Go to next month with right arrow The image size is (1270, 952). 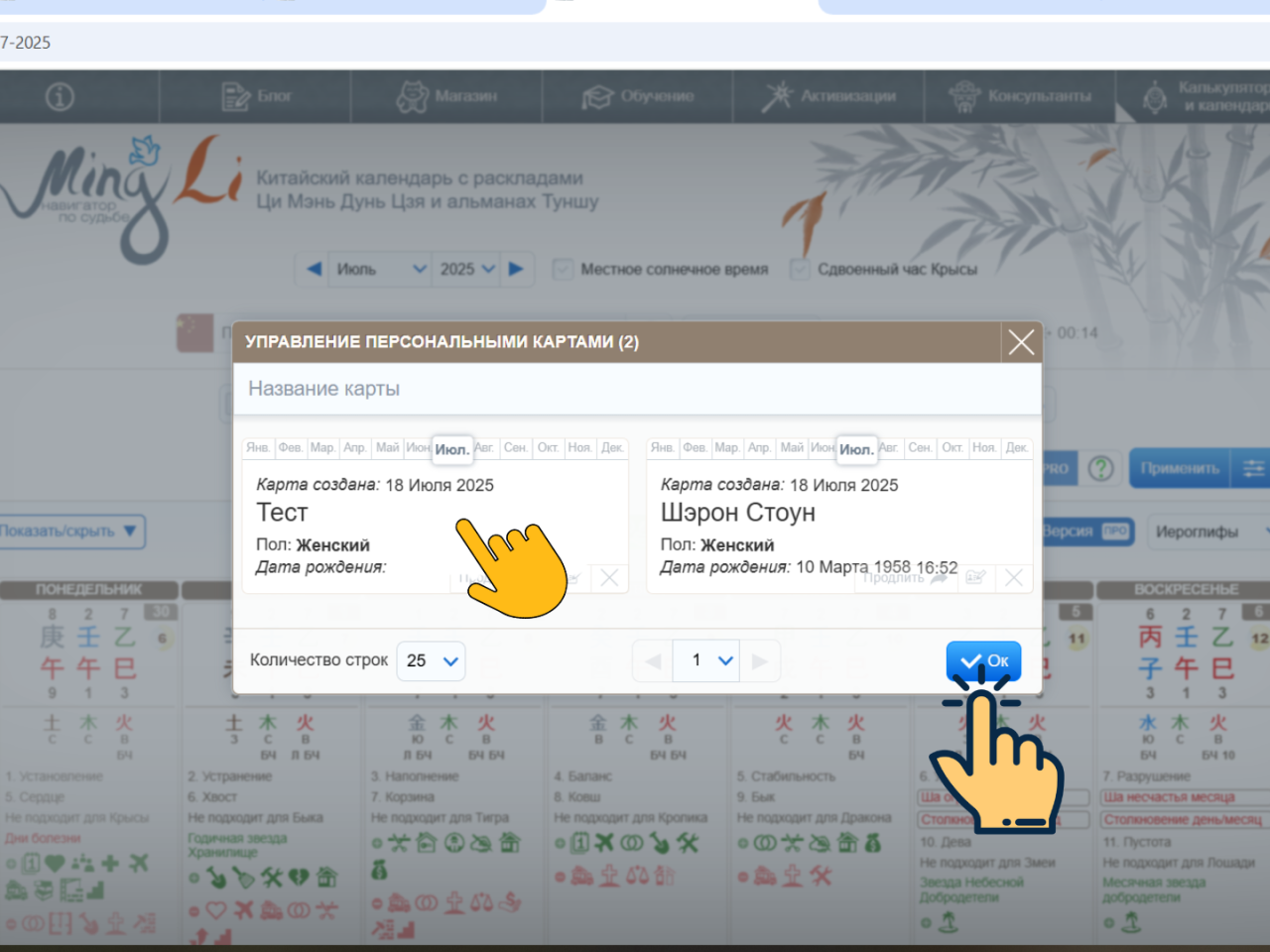tap(516, 269)
